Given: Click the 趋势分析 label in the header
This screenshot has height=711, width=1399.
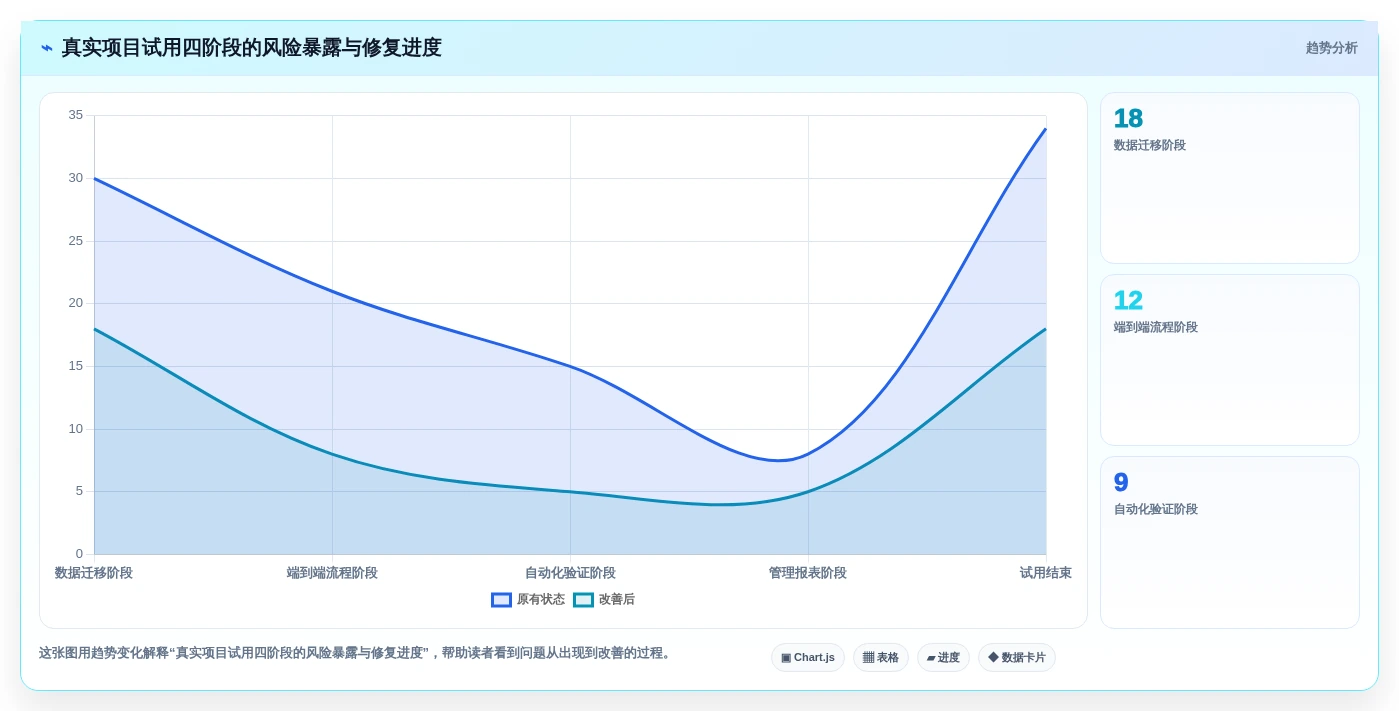Looking at the screenshot, I should point(1331,48).
